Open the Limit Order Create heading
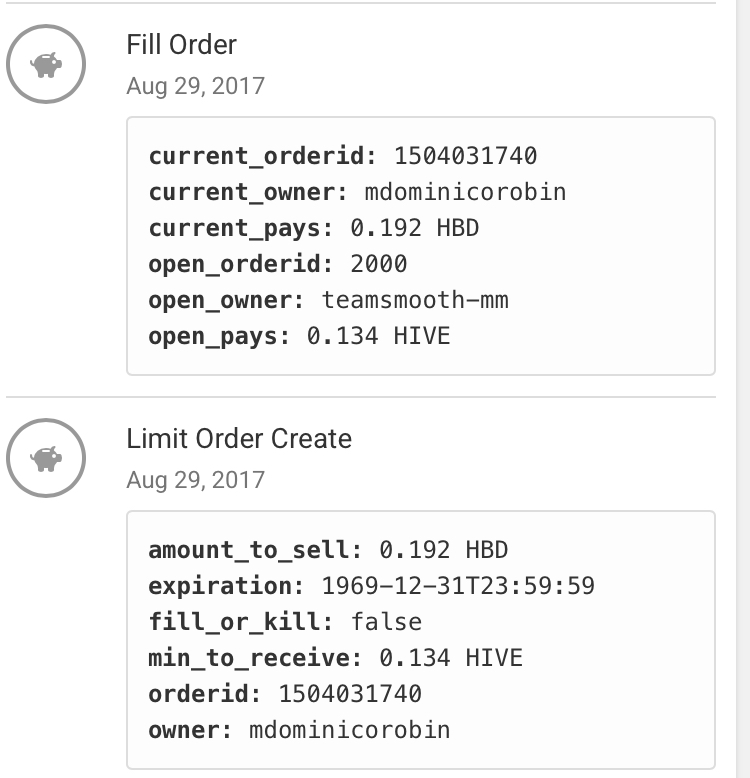This screenshot has height=778, width=750. click(239, 439)
